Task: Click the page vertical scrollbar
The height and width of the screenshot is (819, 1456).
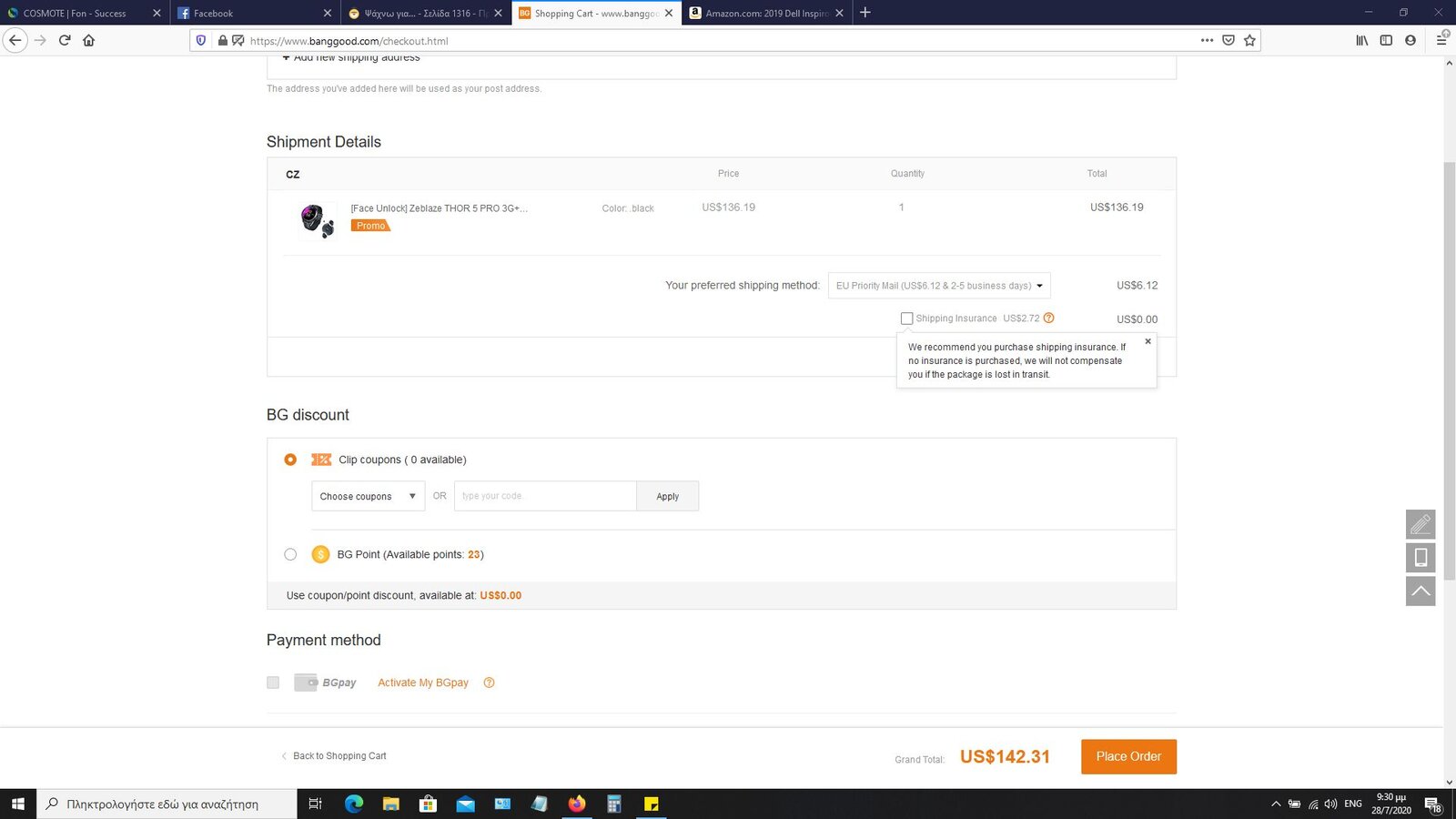Action: pyautogui.click(x=1450, y=371)
